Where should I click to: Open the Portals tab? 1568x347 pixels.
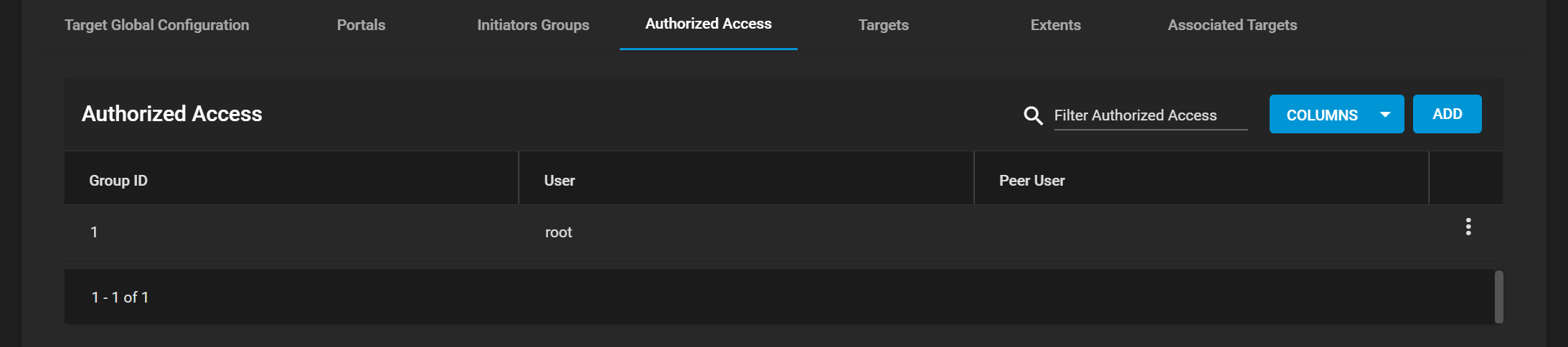click(362, 25)
